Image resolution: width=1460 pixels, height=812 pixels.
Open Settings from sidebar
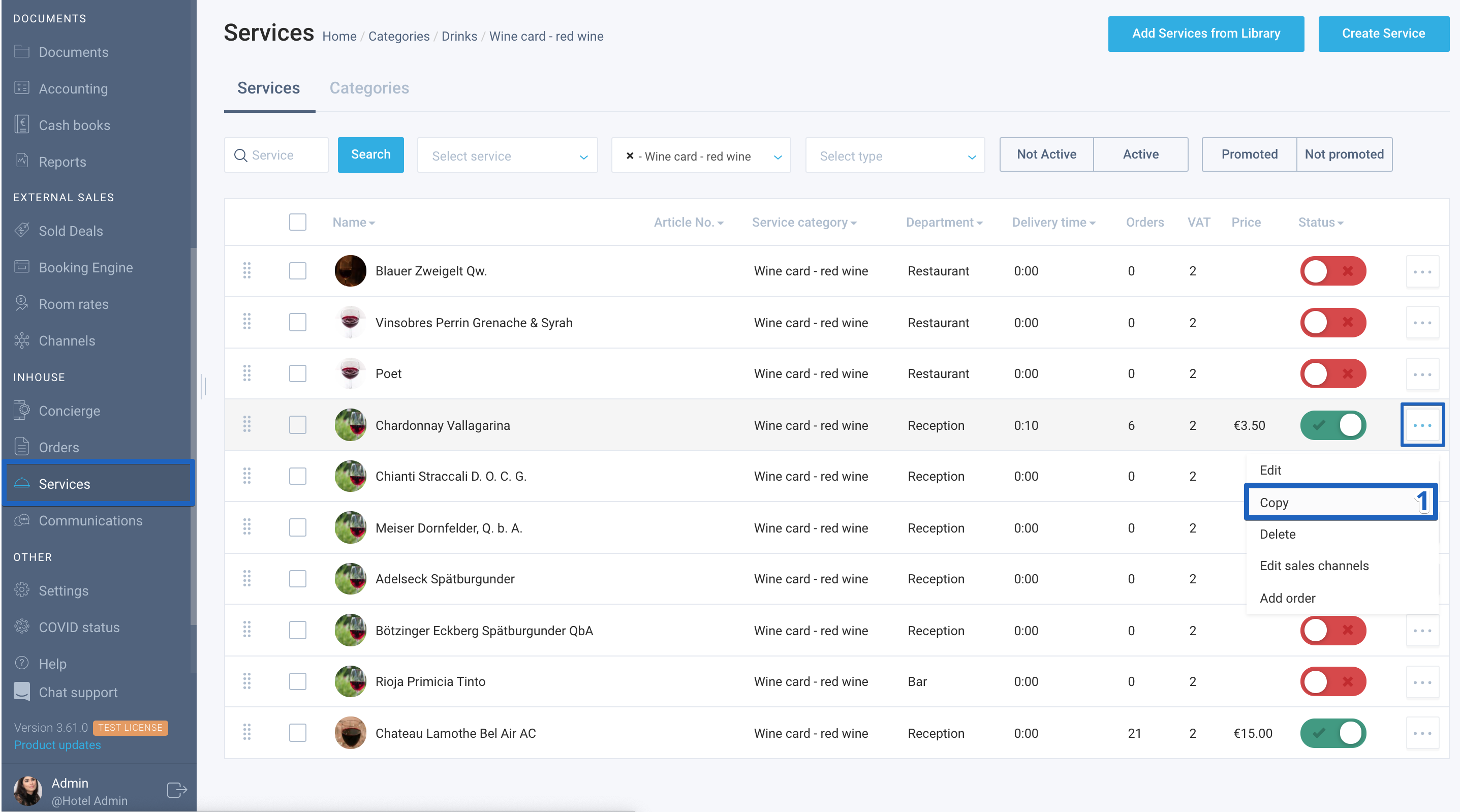tap(64, 590)
